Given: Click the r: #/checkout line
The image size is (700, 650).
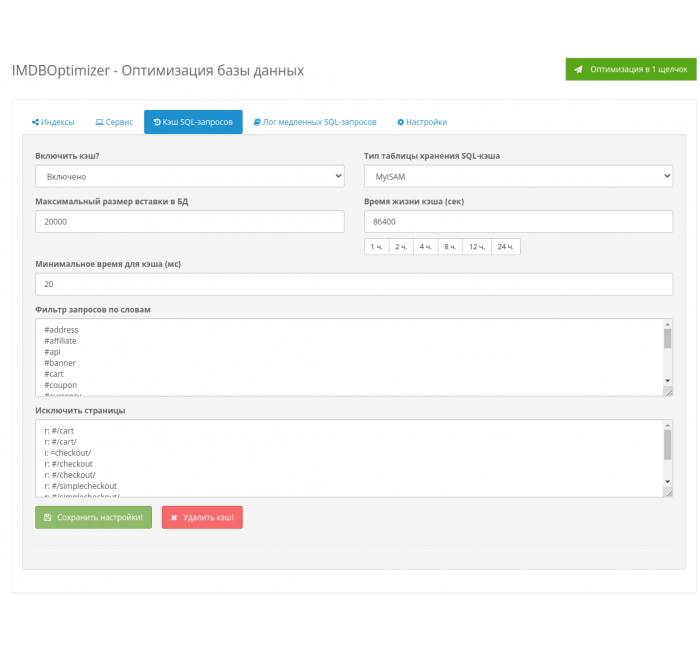Looking at the screenshot, I should [68, 464].
